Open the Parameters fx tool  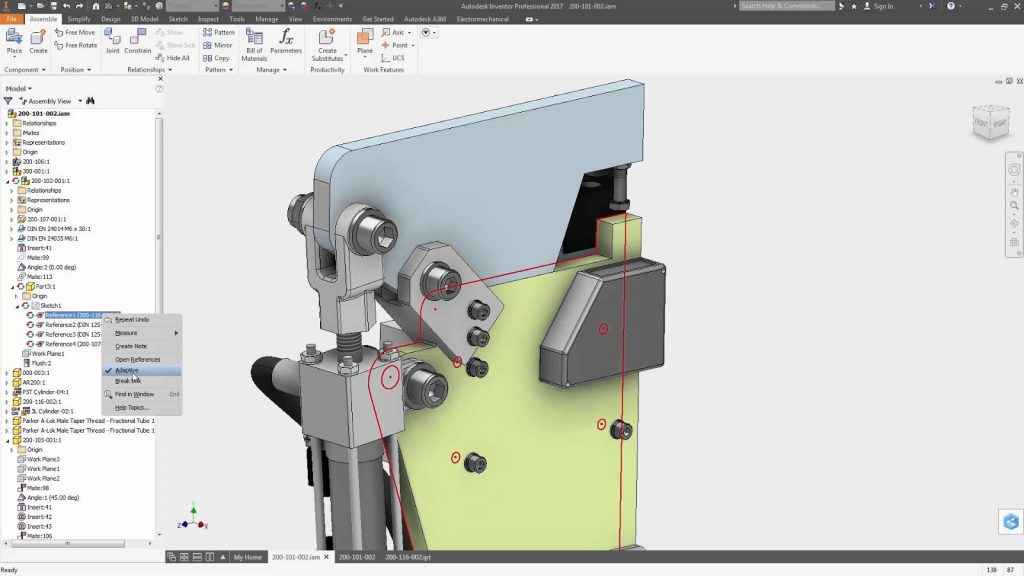tap(285, 41)
